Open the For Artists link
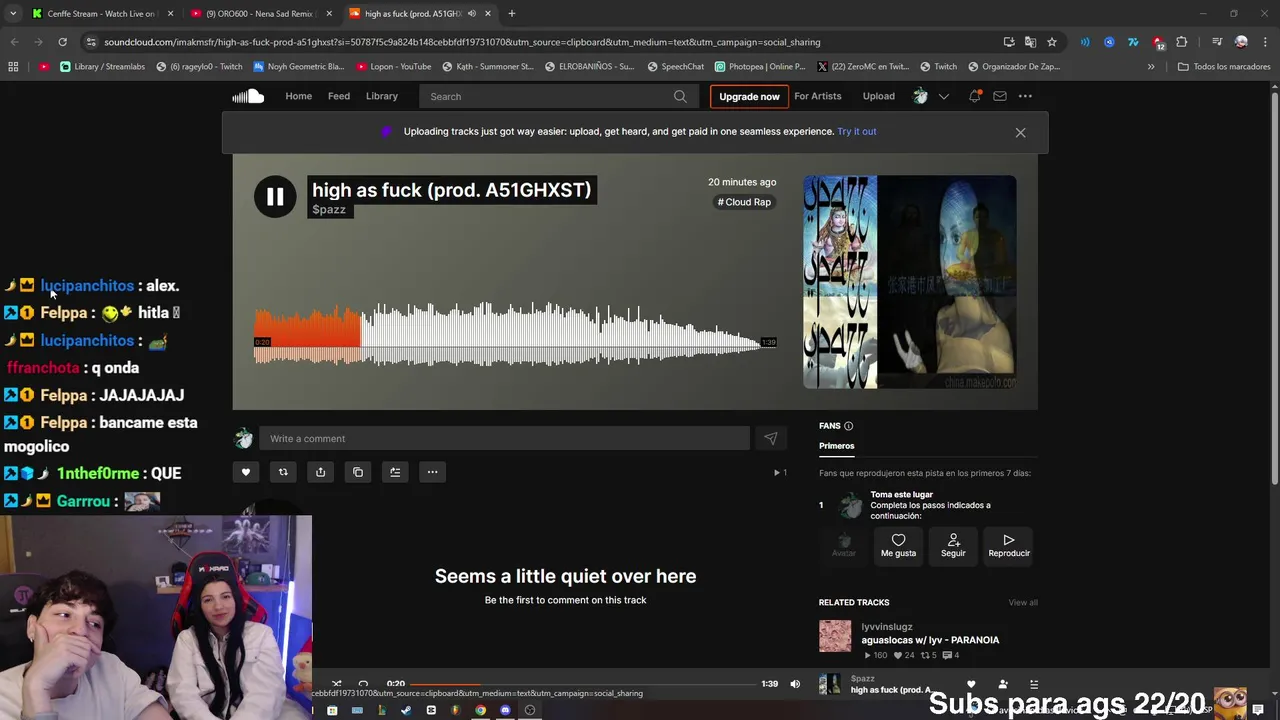The image size is (1280, 720). tap(818, 96)
